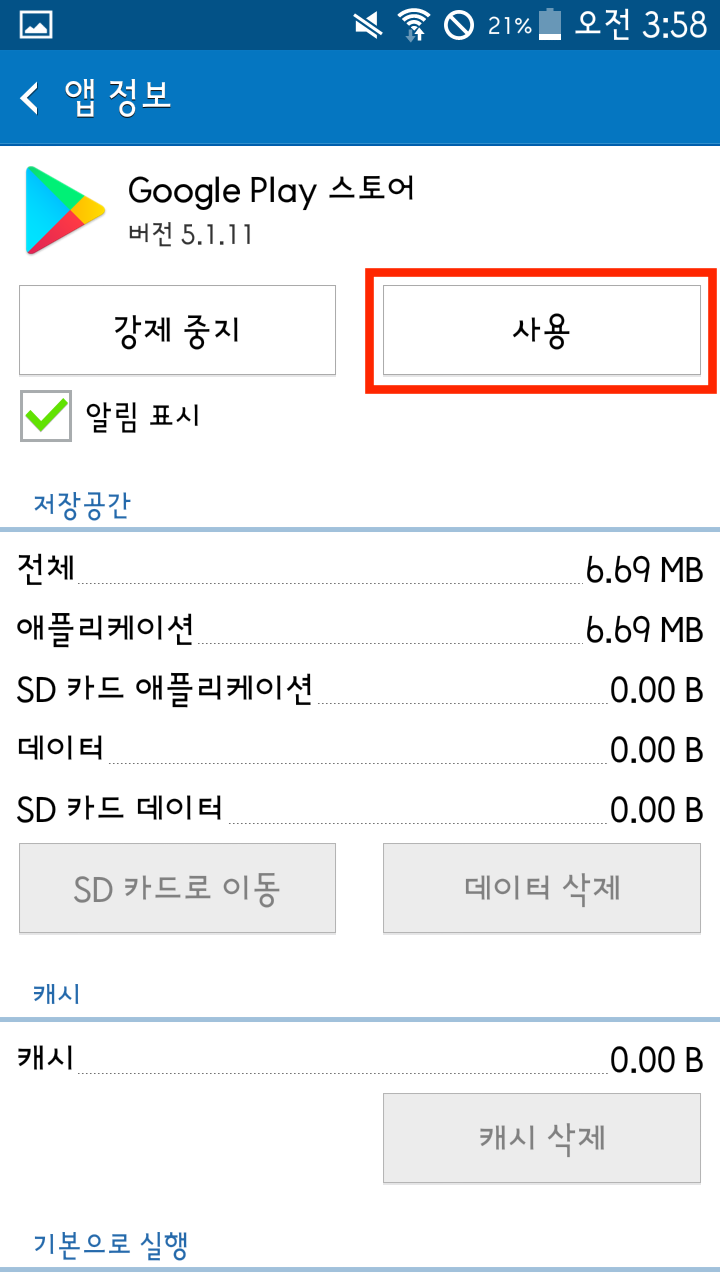720x1280 pixels.
Task: Tap the 알림 표시 label text
Action: click(143, 416)
